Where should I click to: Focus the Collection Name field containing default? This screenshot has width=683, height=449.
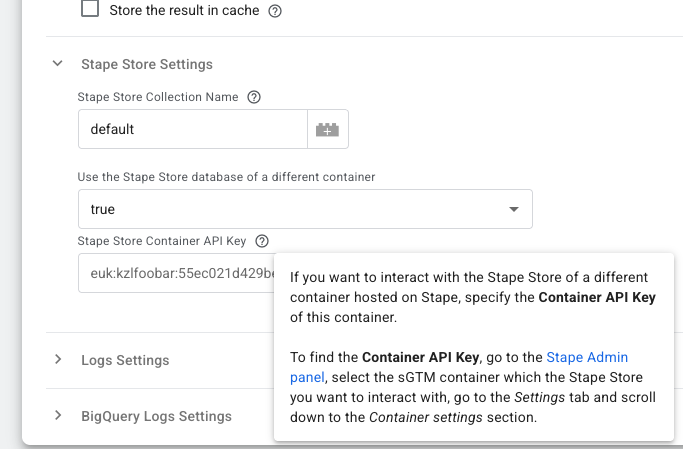tap(192, 129)
